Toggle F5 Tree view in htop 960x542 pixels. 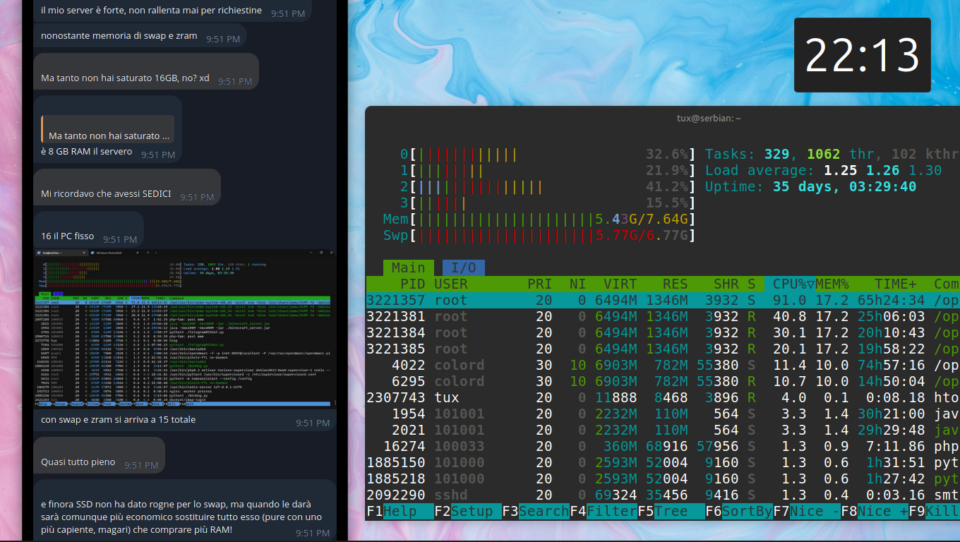point(673,511)
